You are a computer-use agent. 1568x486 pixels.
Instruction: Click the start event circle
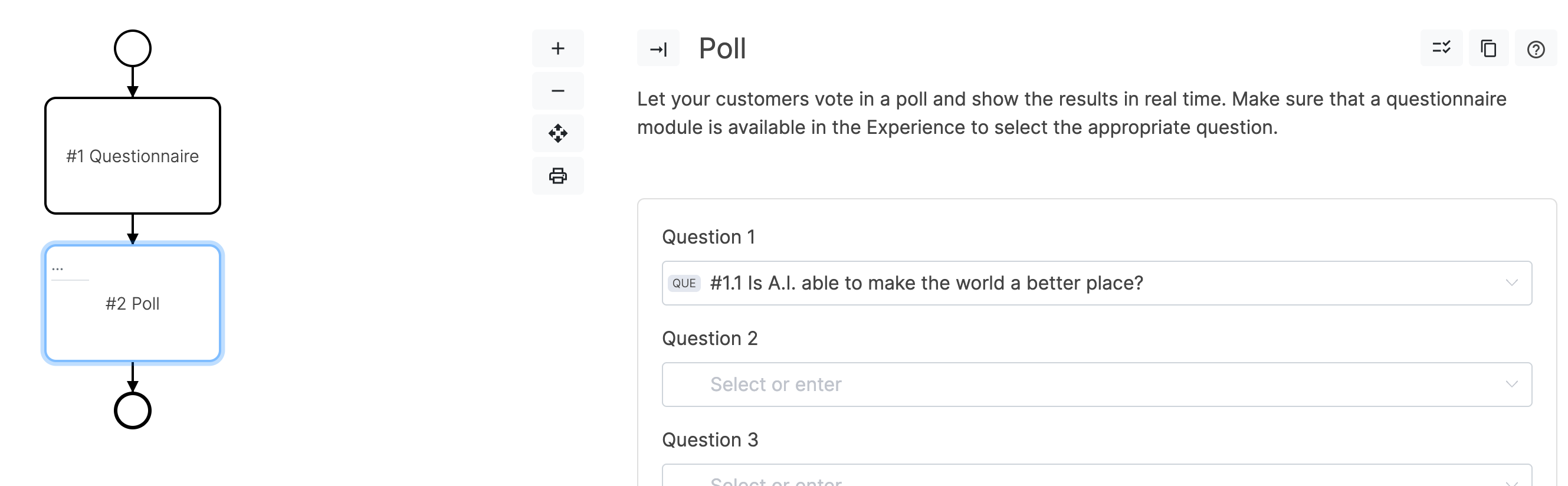(x=133, y=49)
